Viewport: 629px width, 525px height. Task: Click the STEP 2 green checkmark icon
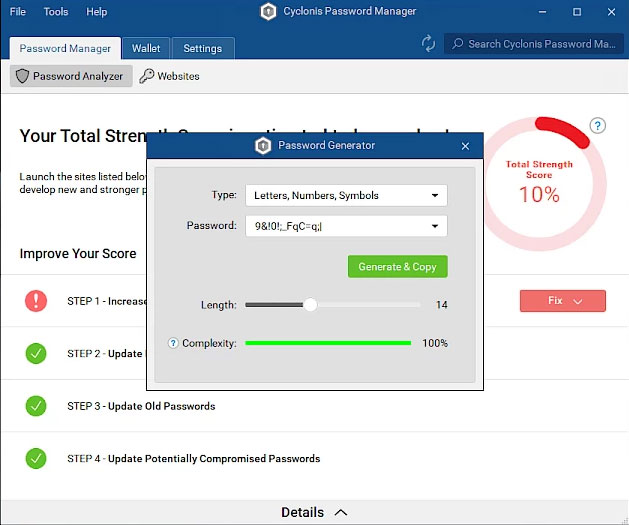(36, 353)
